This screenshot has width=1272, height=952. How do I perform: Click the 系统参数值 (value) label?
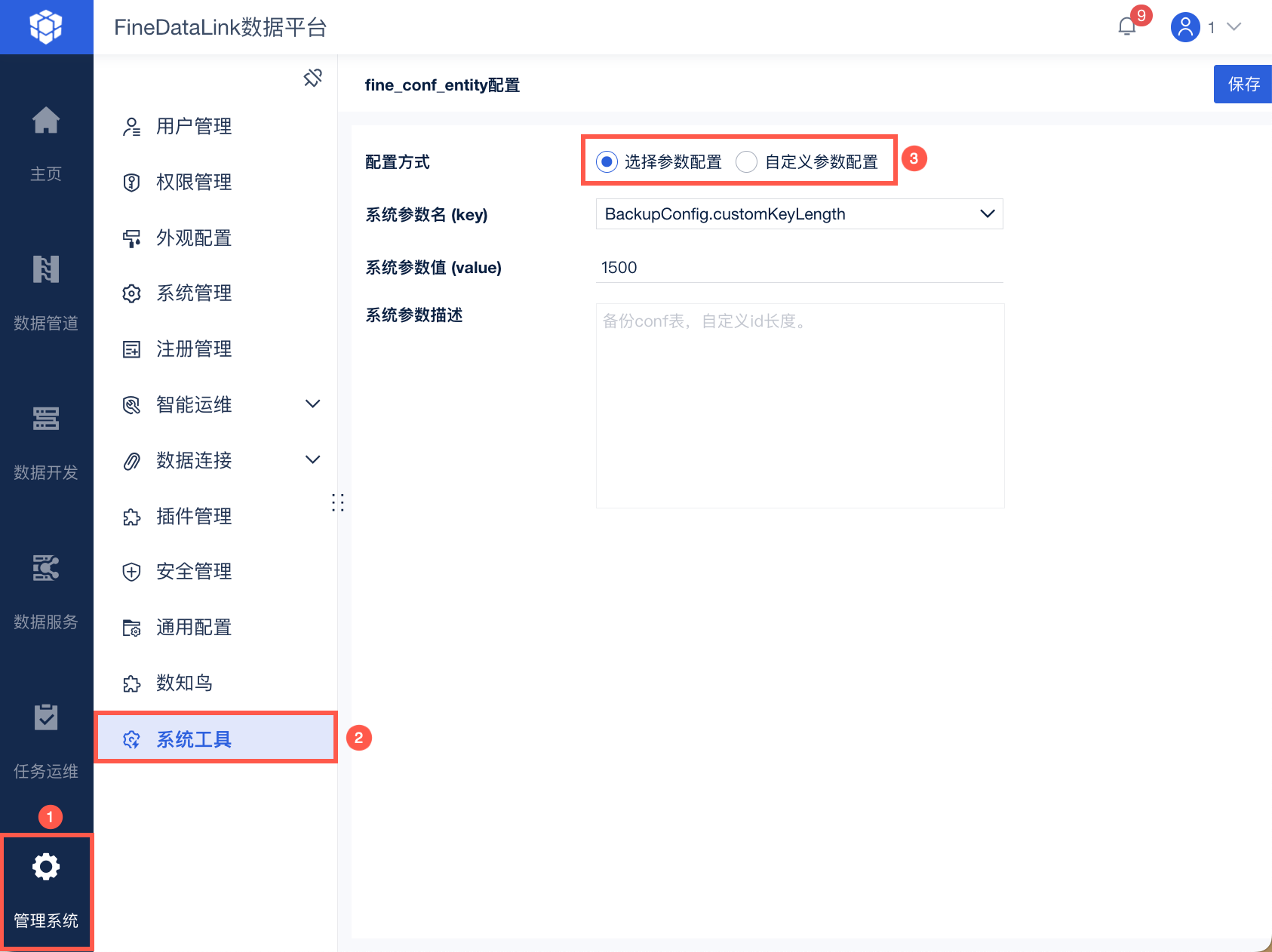(x=434, y=268)
